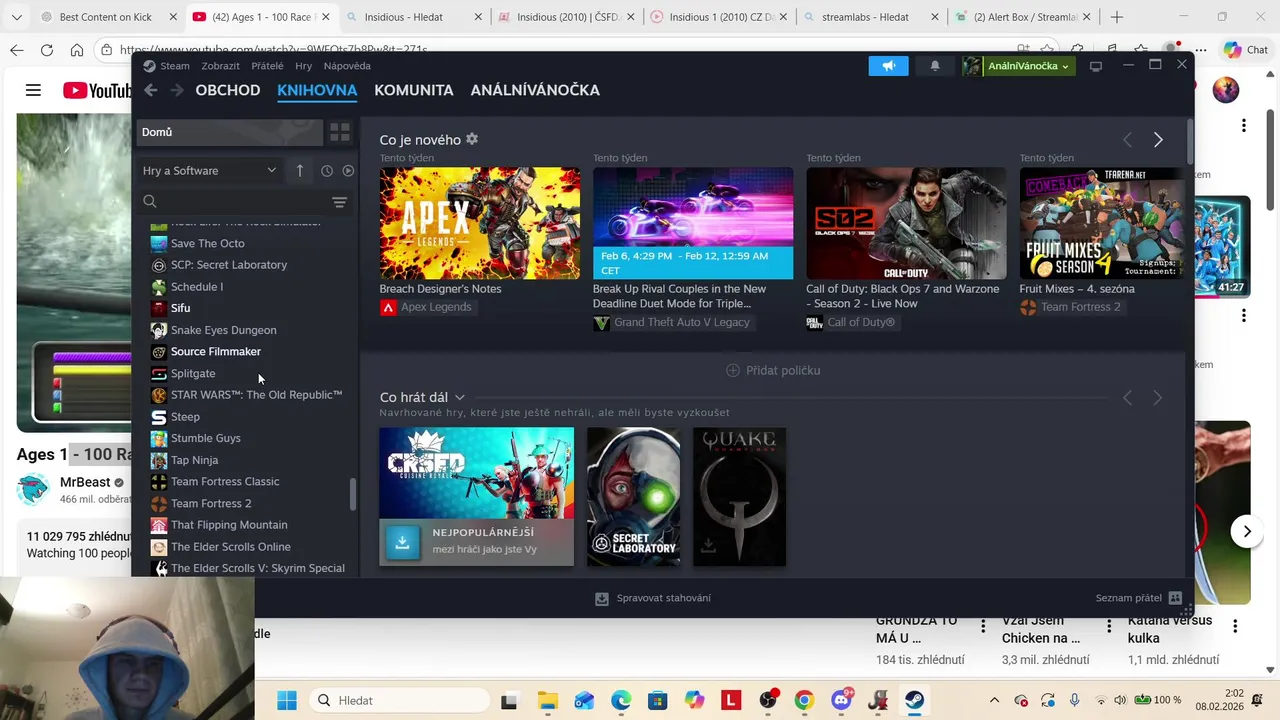Viewport: 1280px width, 720px height.
Task: Switch Steam to Big Picture mode icon
Action: click(x=1096, y=66)
